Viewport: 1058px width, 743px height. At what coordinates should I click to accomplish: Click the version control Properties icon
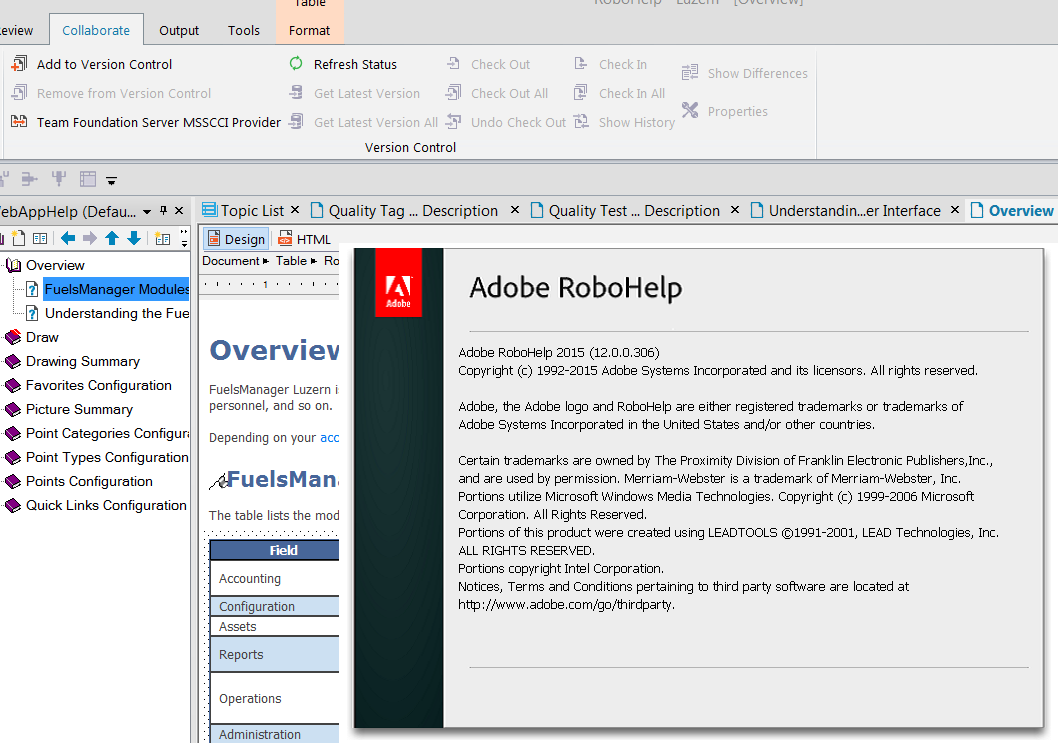tap(690, 110)
